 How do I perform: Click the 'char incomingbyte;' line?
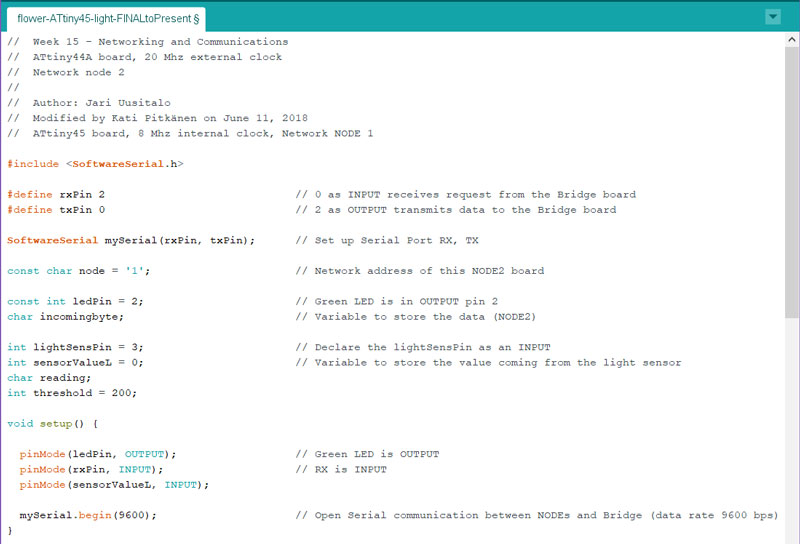(x=65, y=317)
